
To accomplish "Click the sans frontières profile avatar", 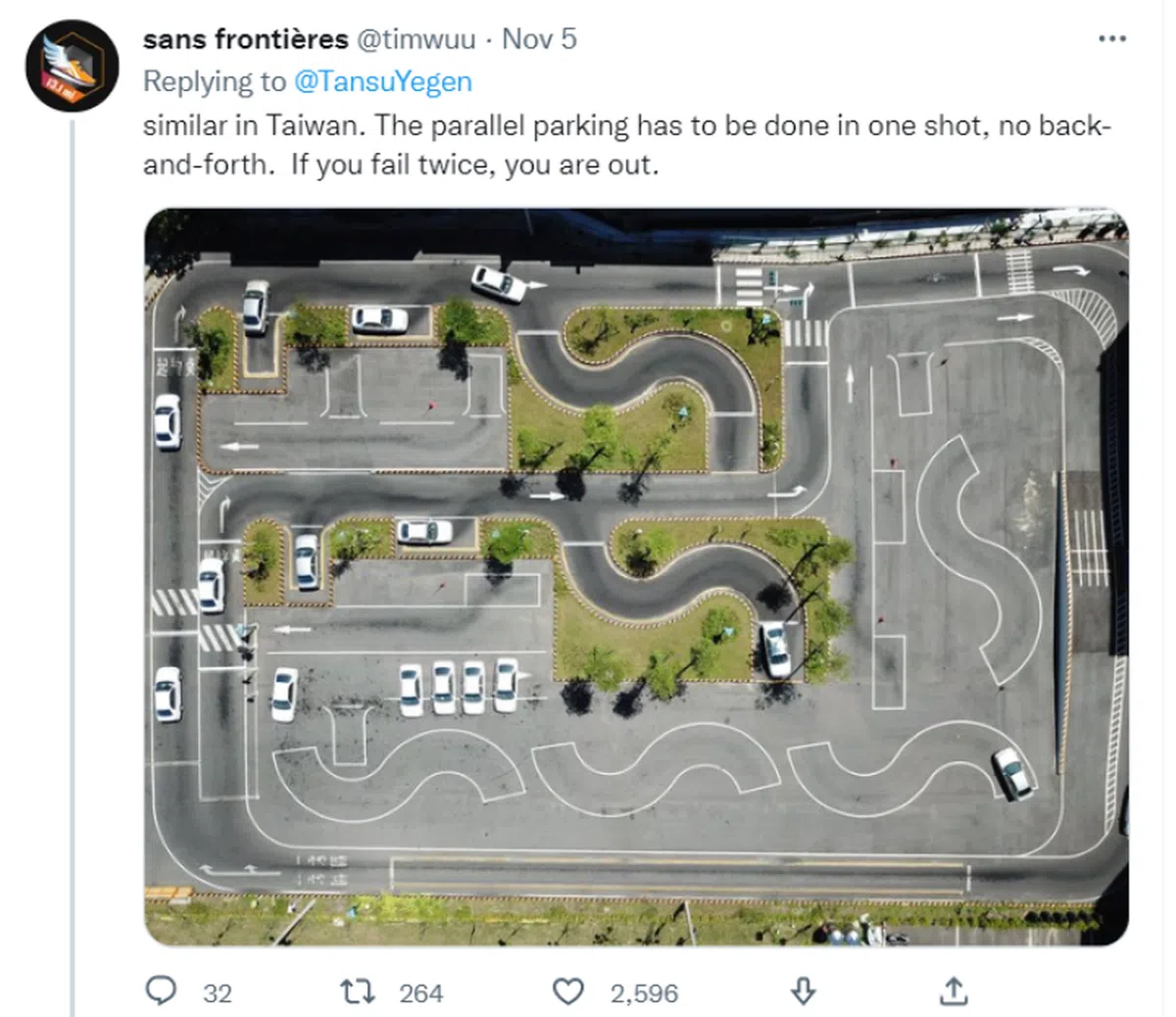I will point(72,66).
